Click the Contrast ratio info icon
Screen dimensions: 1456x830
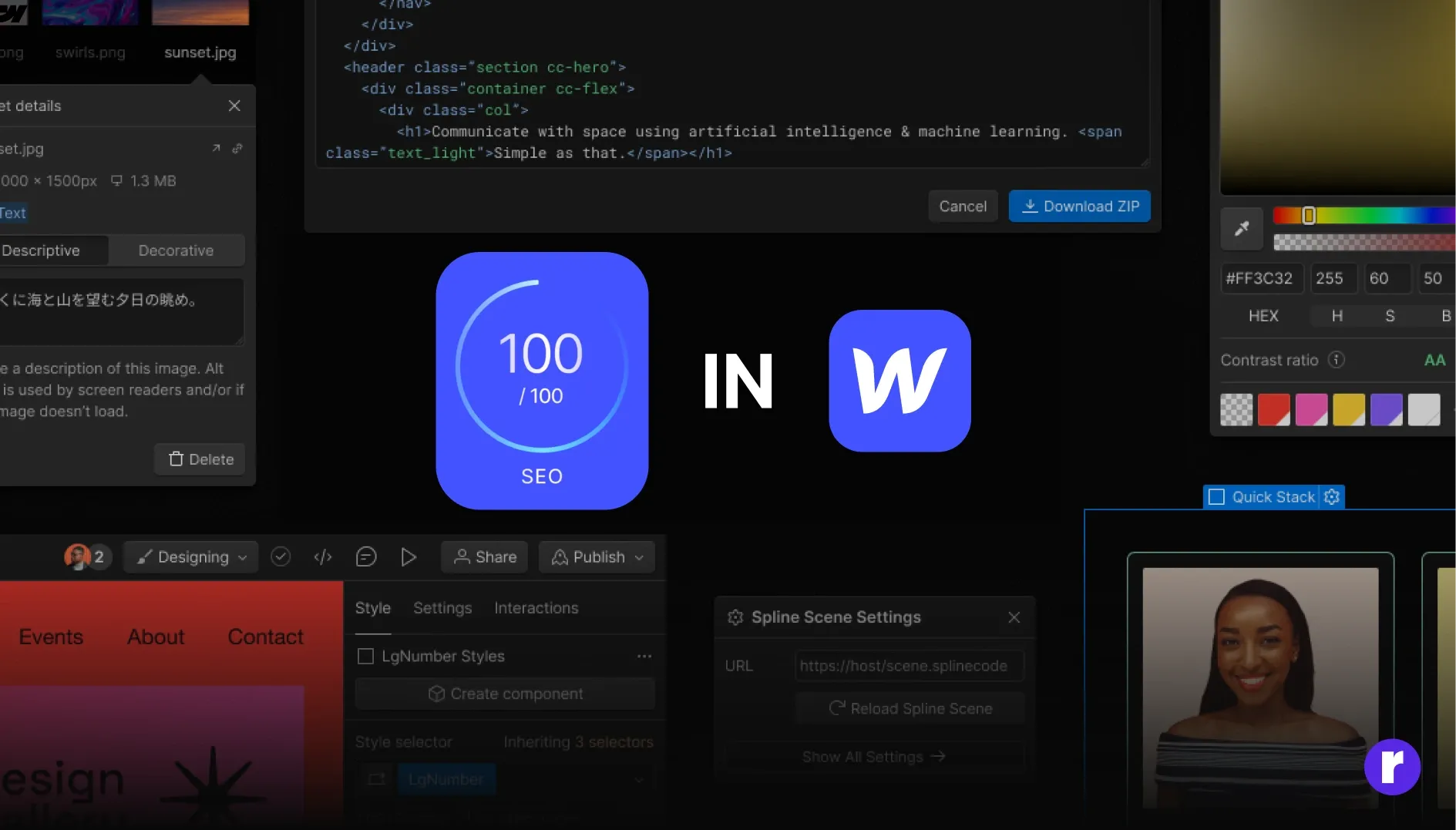pyautogui.click(x=1337, y=360)
